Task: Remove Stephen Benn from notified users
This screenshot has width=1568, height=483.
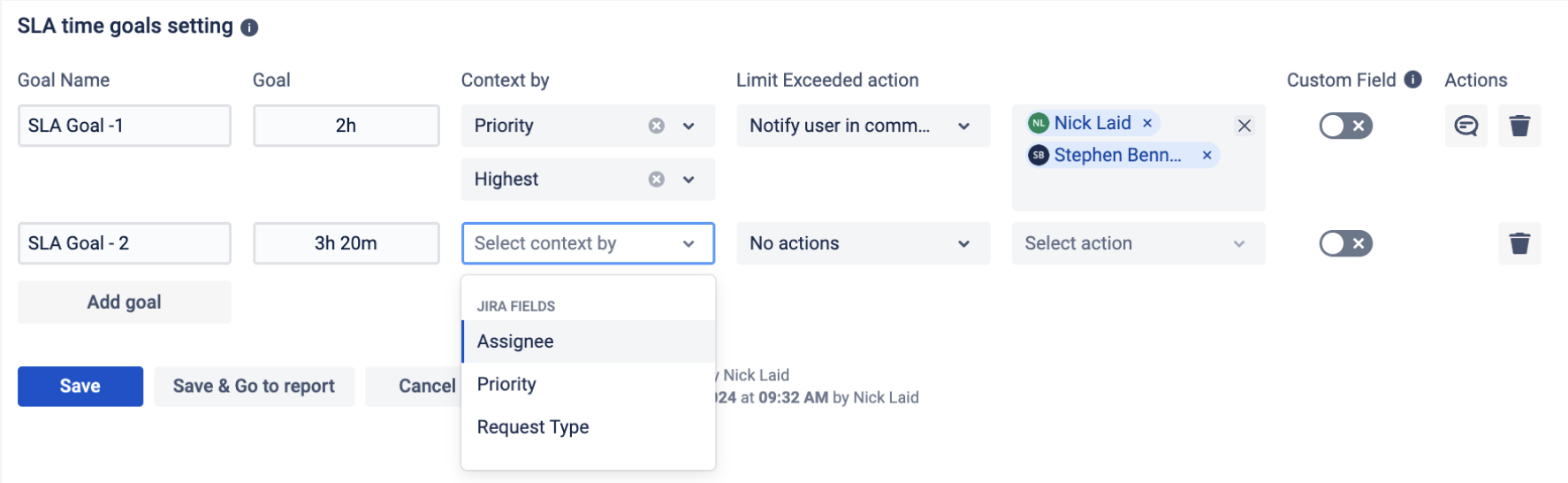Action: click(x=1206, y=155)
